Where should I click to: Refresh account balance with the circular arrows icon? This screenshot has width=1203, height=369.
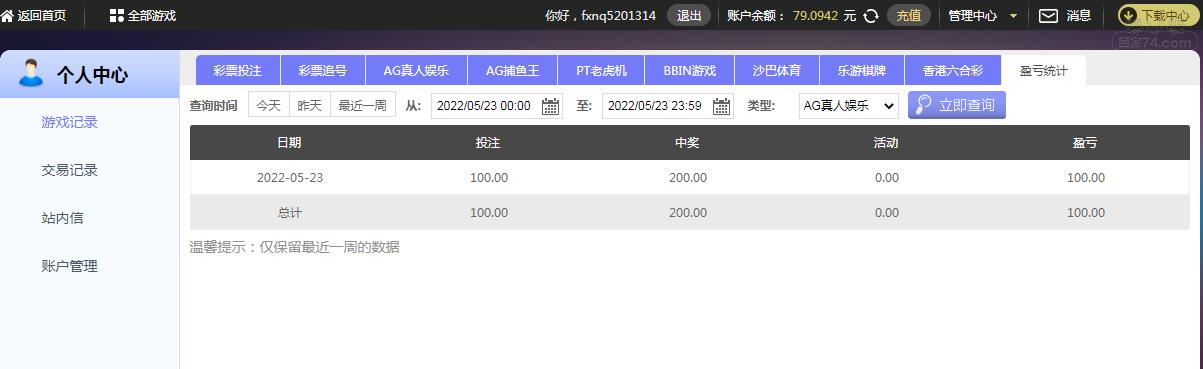coord(871,16)
